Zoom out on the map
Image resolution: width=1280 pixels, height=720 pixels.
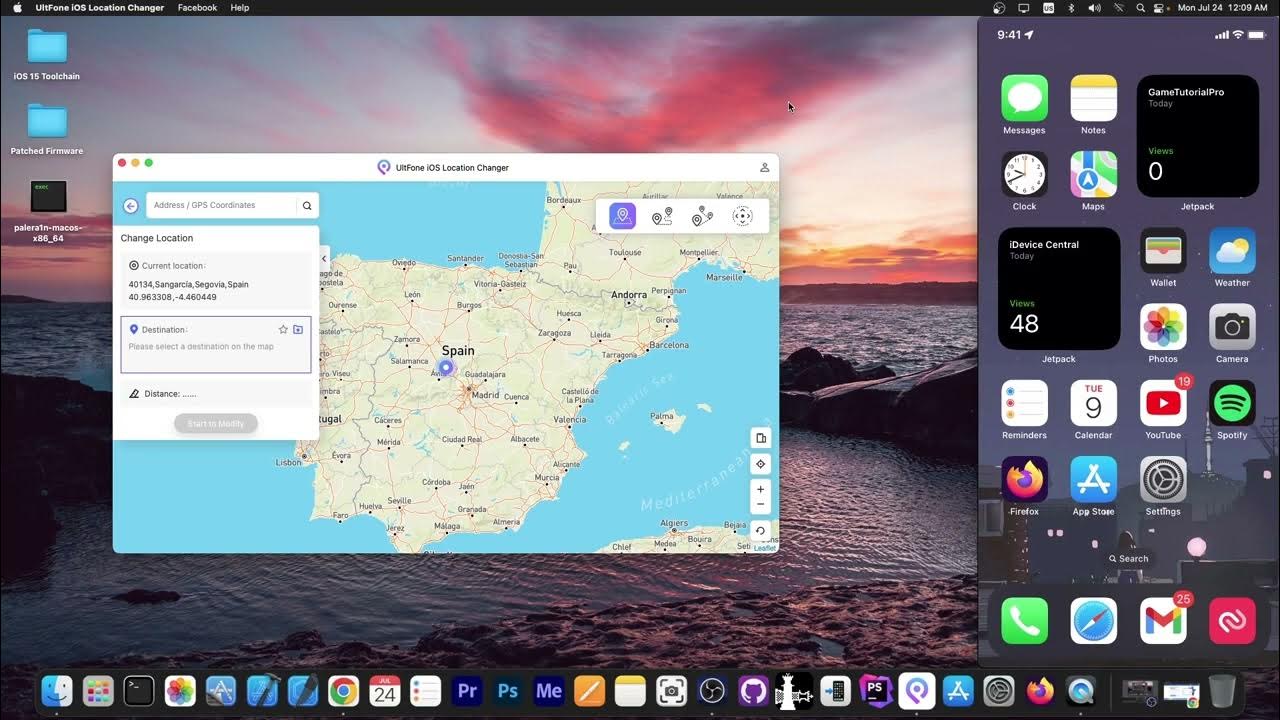coord(761,505)
